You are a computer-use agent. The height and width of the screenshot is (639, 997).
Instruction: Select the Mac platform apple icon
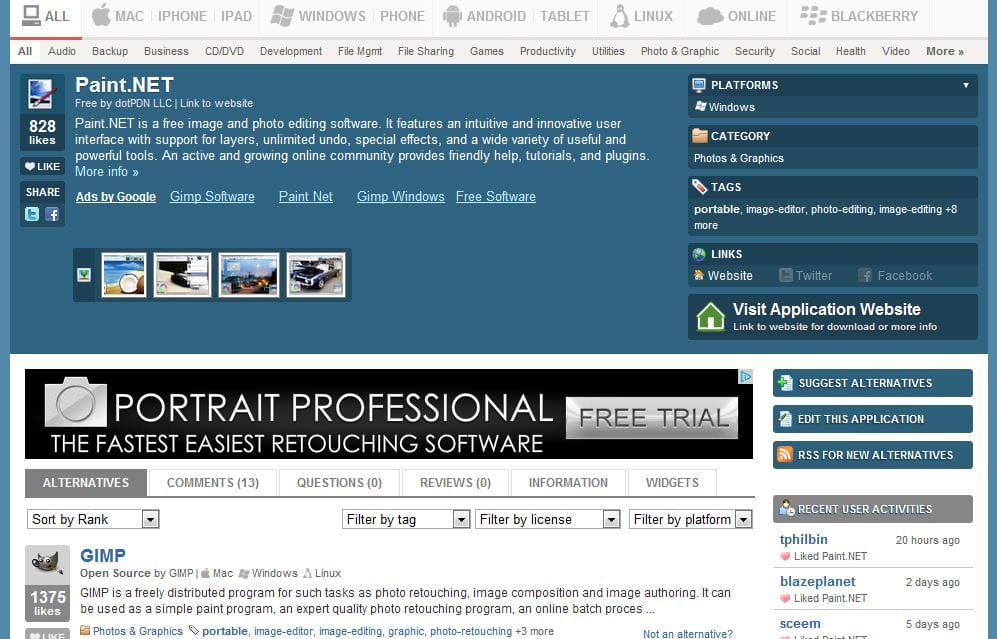point(101,15)
